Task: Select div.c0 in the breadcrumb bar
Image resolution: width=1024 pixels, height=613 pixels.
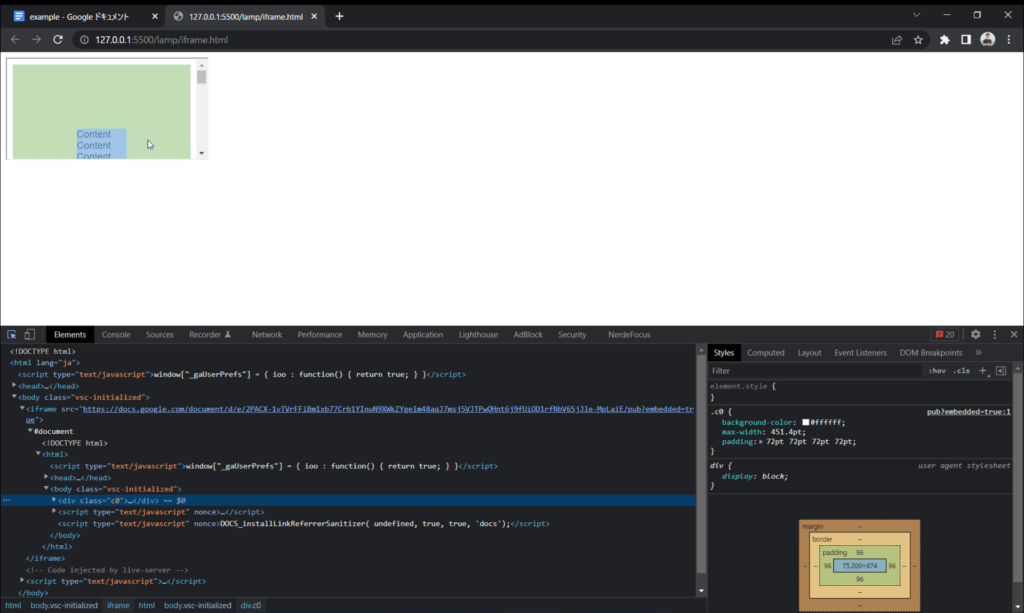Action: (x=251, y=605)
